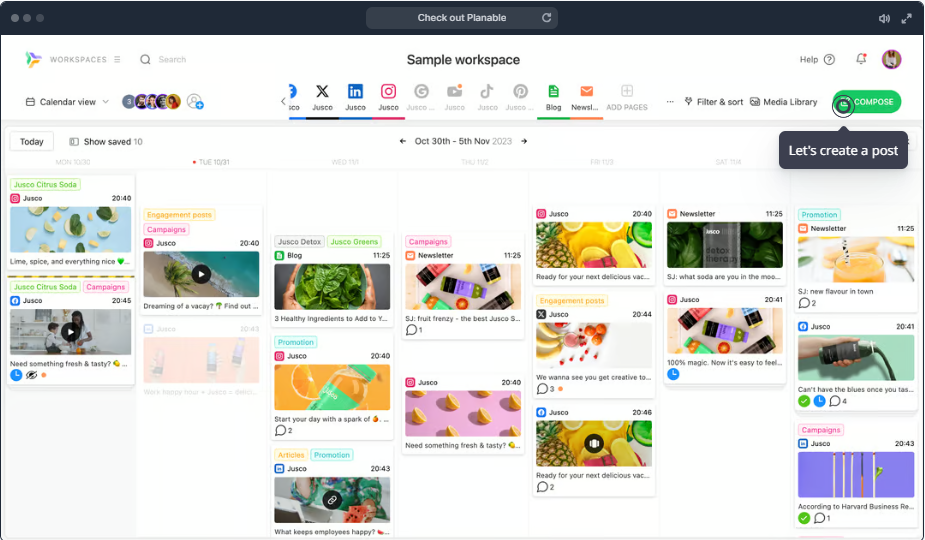
Task: Open the Workspaces hamburger menu
Action: 117,60
